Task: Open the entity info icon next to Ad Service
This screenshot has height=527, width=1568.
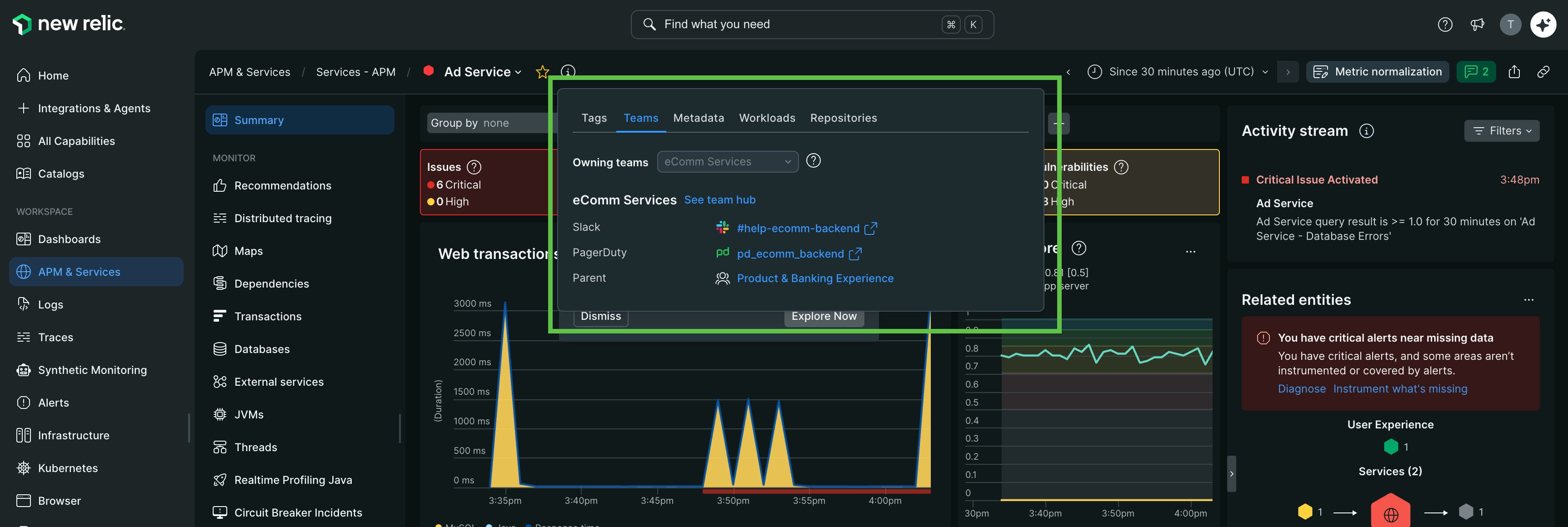Action: (x=567, y=72)
